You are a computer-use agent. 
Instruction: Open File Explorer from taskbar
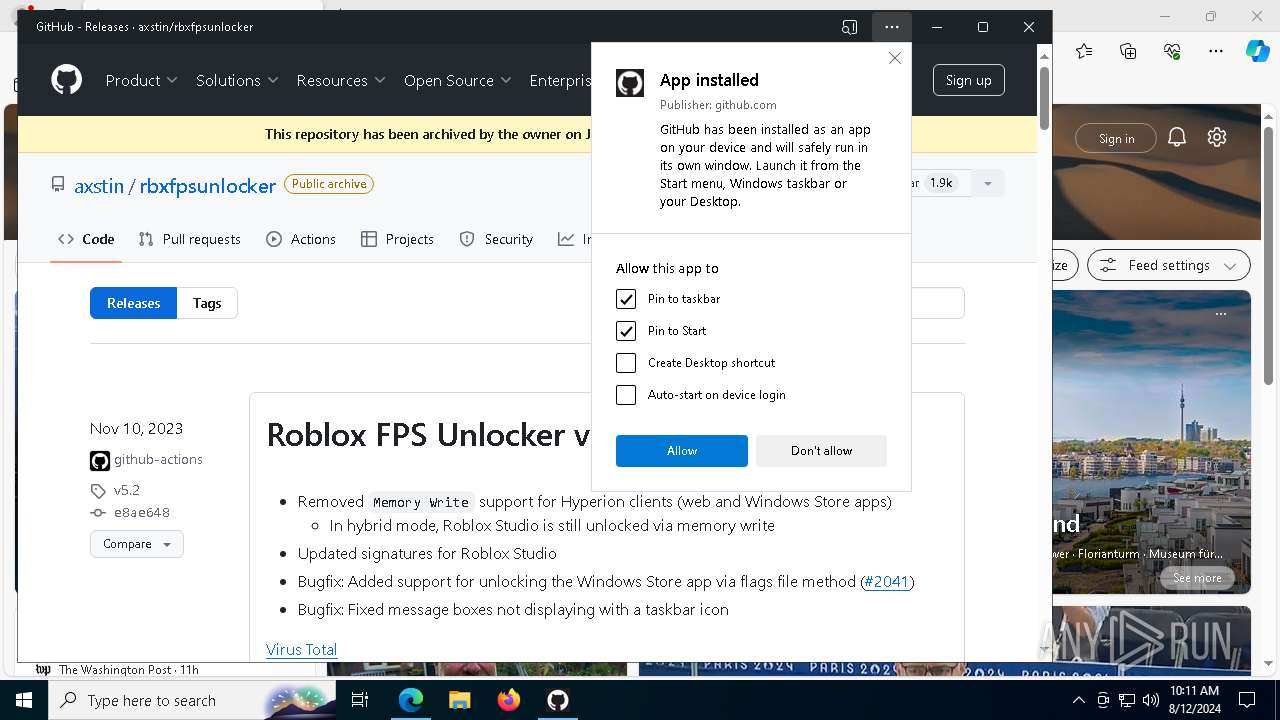[x=460, y=700]
